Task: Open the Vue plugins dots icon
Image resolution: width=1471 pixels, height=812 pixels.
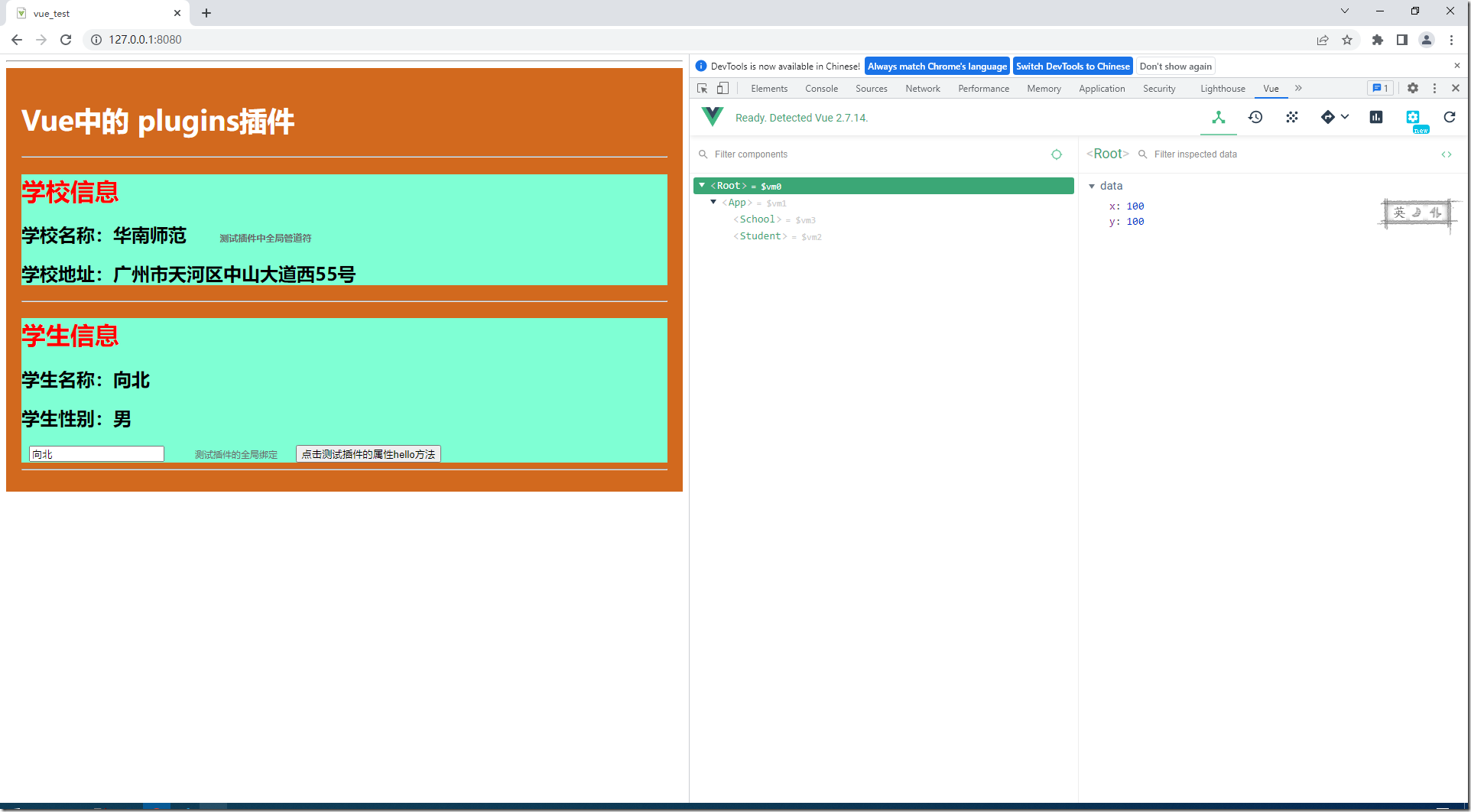Action: [x=1292, y=118]
